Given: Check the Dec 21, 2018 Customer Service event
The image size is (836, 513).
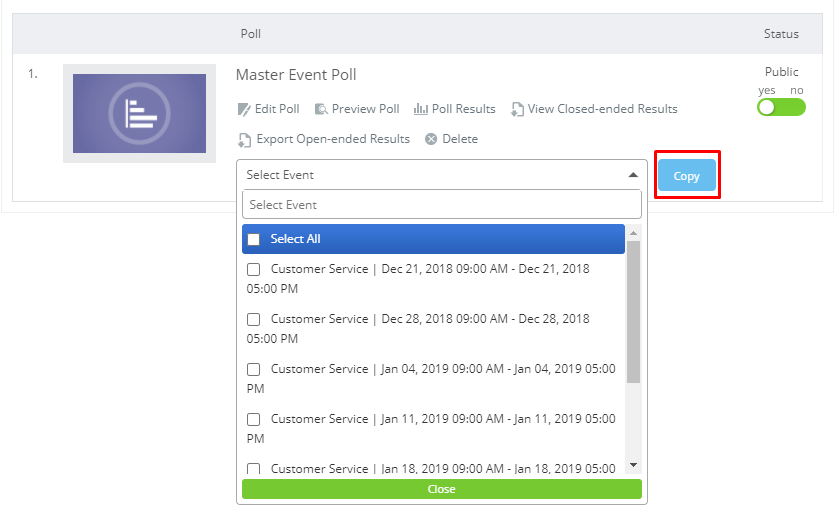Looking at the screenshot, I should coord(254,269).
